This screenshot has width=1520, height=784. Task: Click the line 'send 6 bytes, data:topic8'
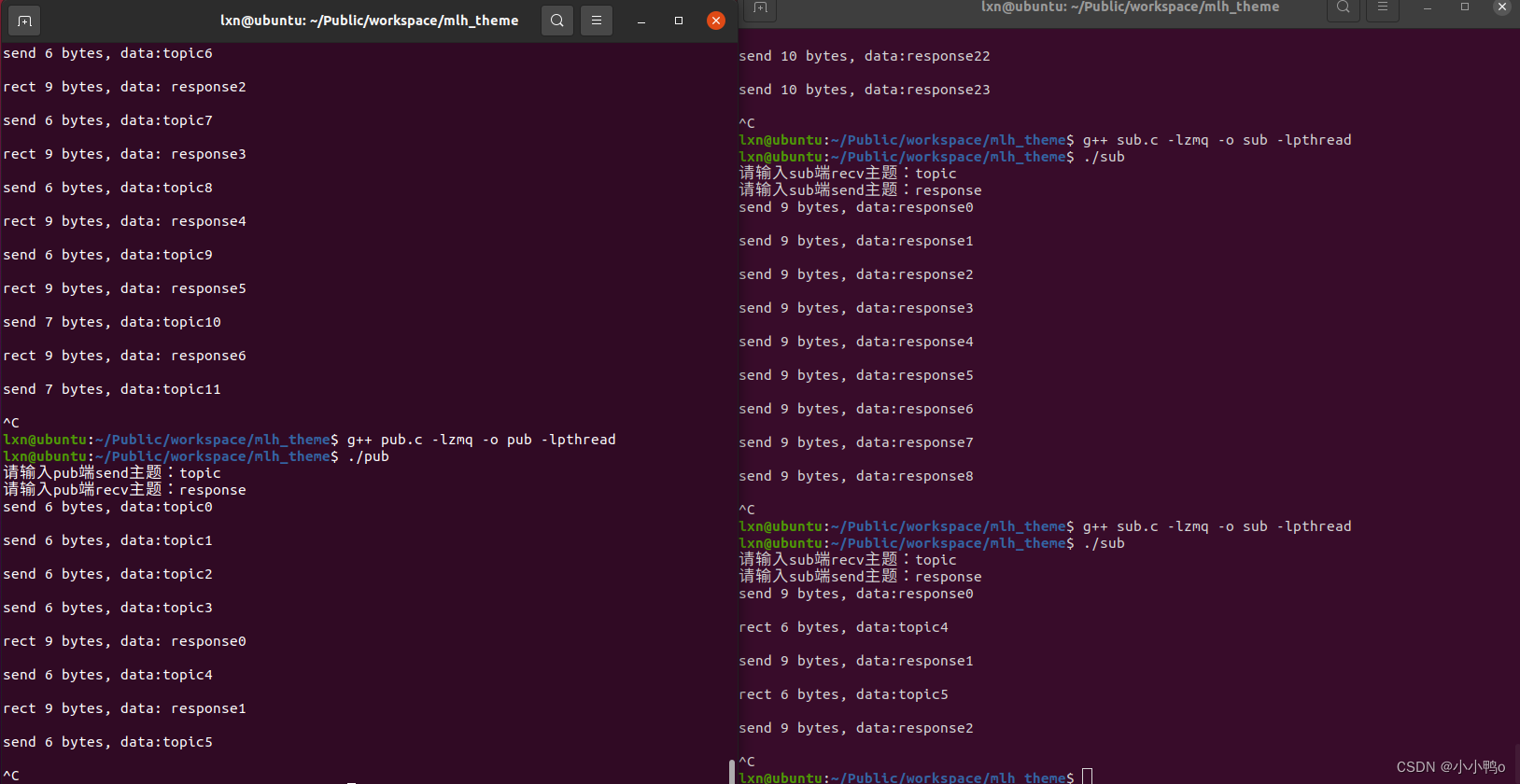tap(107, 188)
